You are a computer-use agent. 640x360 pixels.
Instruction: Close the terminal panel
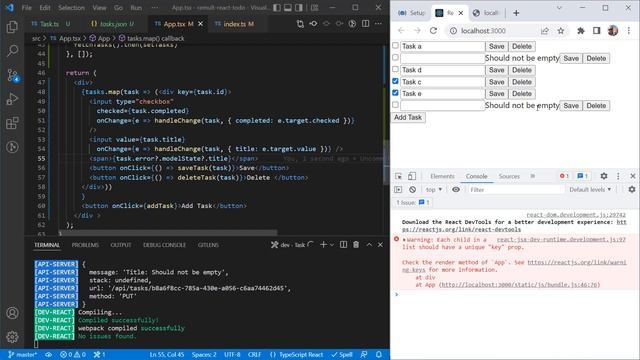click(x=380, y=244)
